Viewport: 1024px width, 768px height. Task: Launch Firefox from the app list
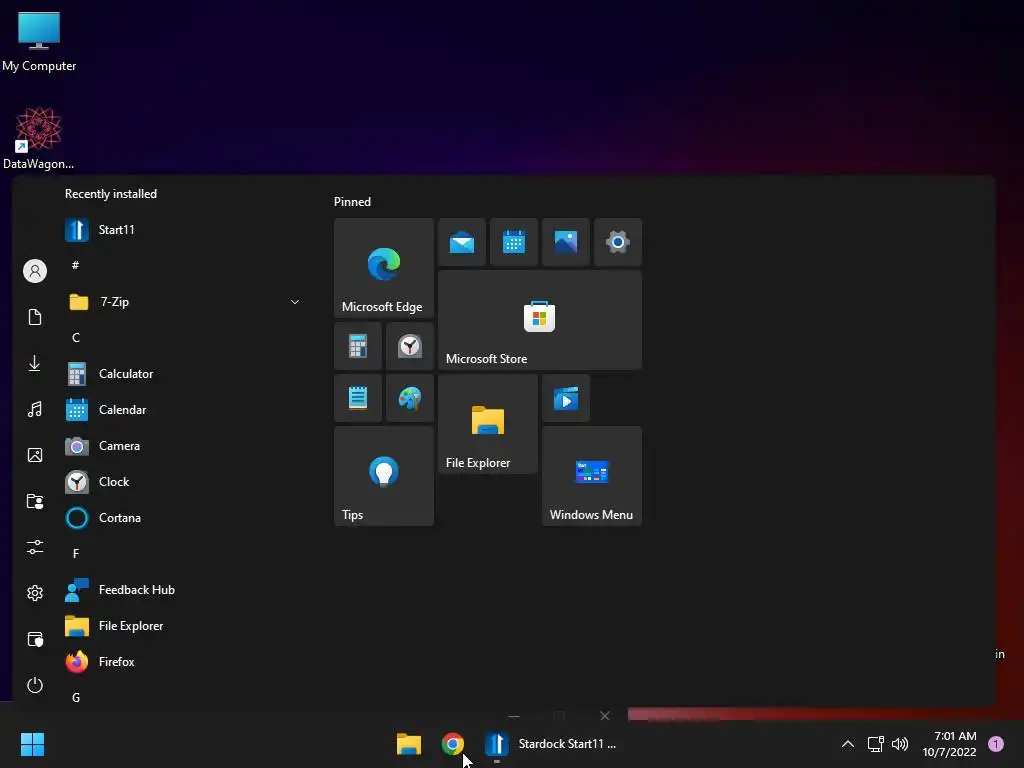(183, 662)
